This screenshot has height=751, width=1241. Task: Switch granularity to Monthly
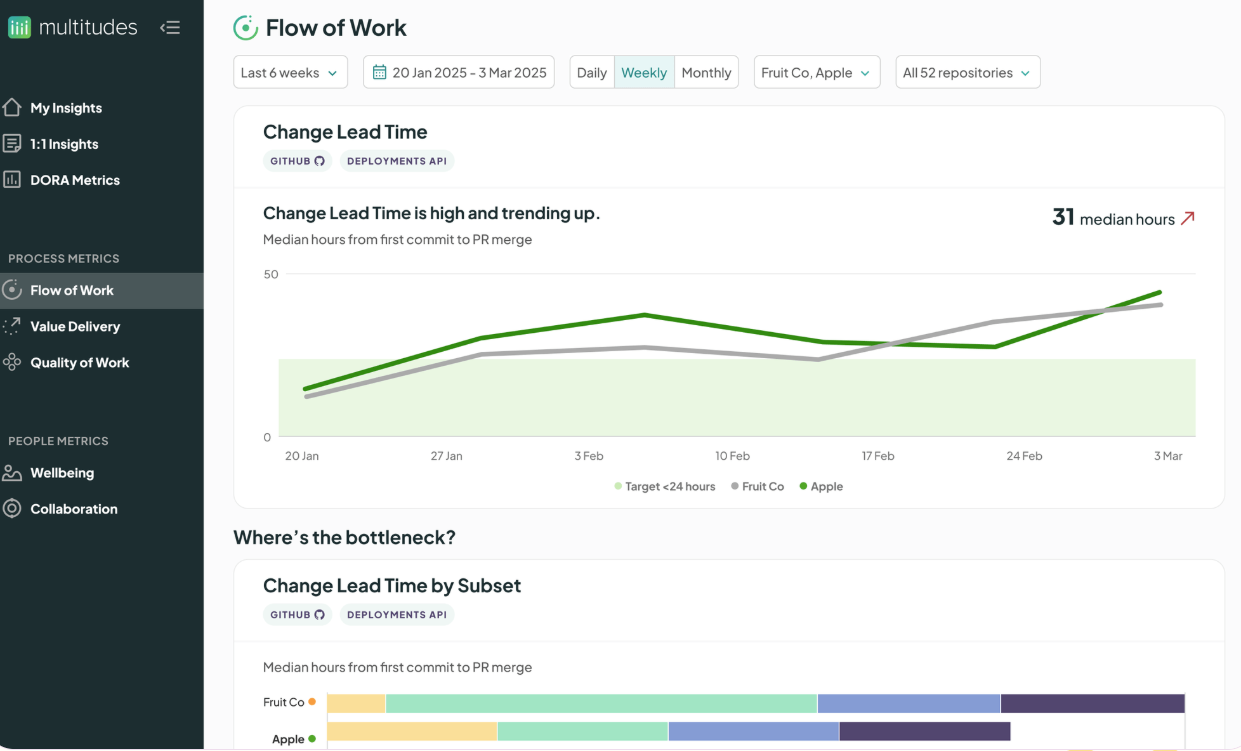click(706, 72)
